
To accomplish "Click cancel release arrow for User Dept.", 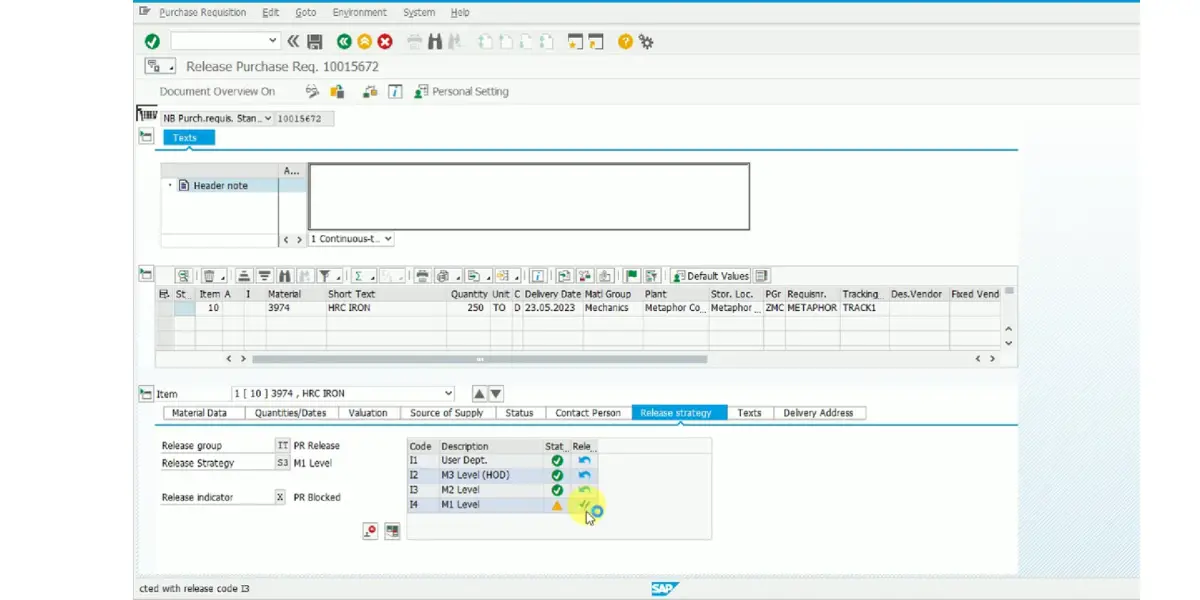I will tap(584, 461).
